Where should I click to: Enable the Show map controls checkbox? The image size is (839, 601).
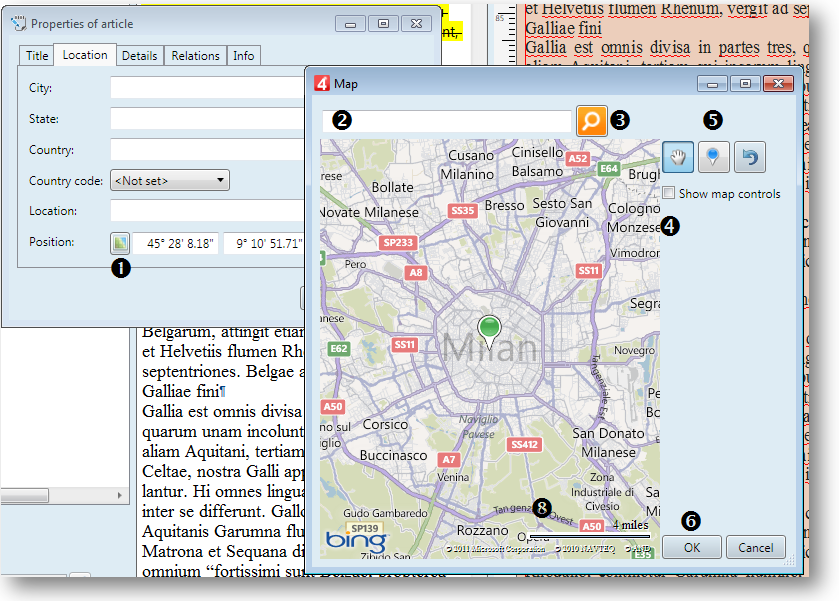[x=669, y=193]
